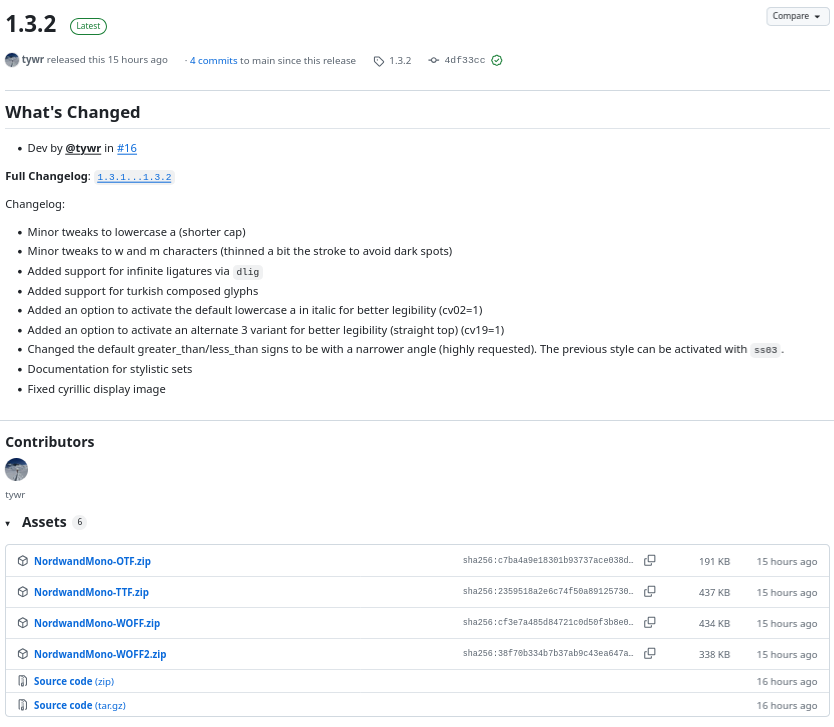Screen dimensions: 834x727
Task: Click the tag icon beside 1.3.2
Action: coord(379,61)
